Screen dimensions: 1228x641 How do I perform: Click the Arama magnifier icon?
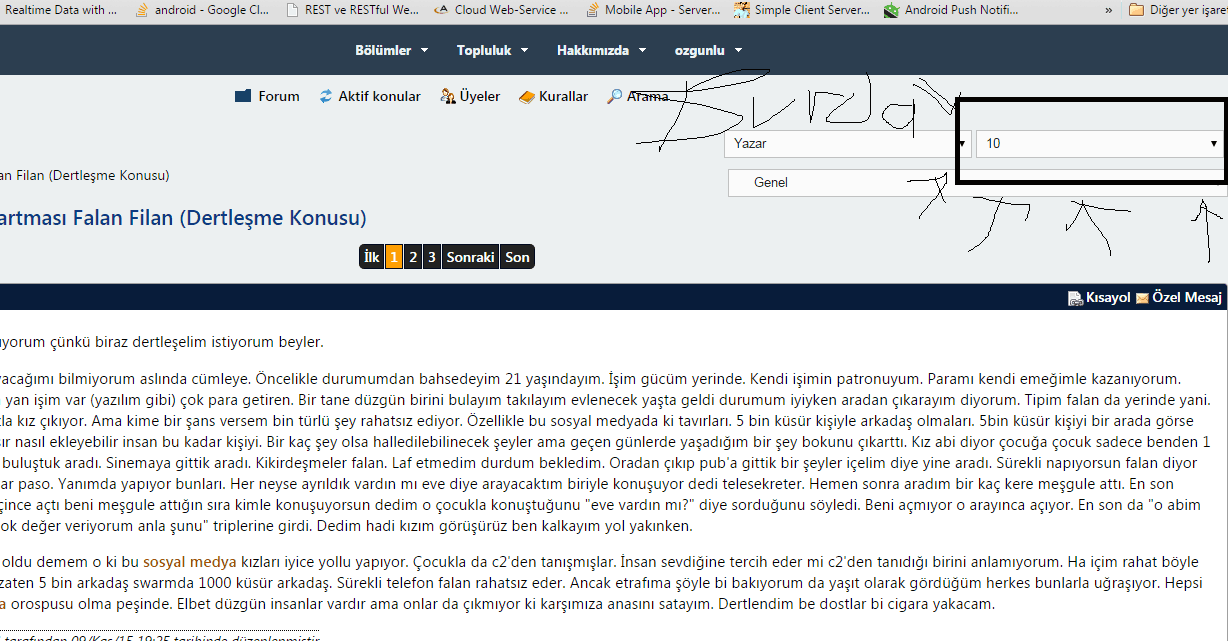pos(614,97)
